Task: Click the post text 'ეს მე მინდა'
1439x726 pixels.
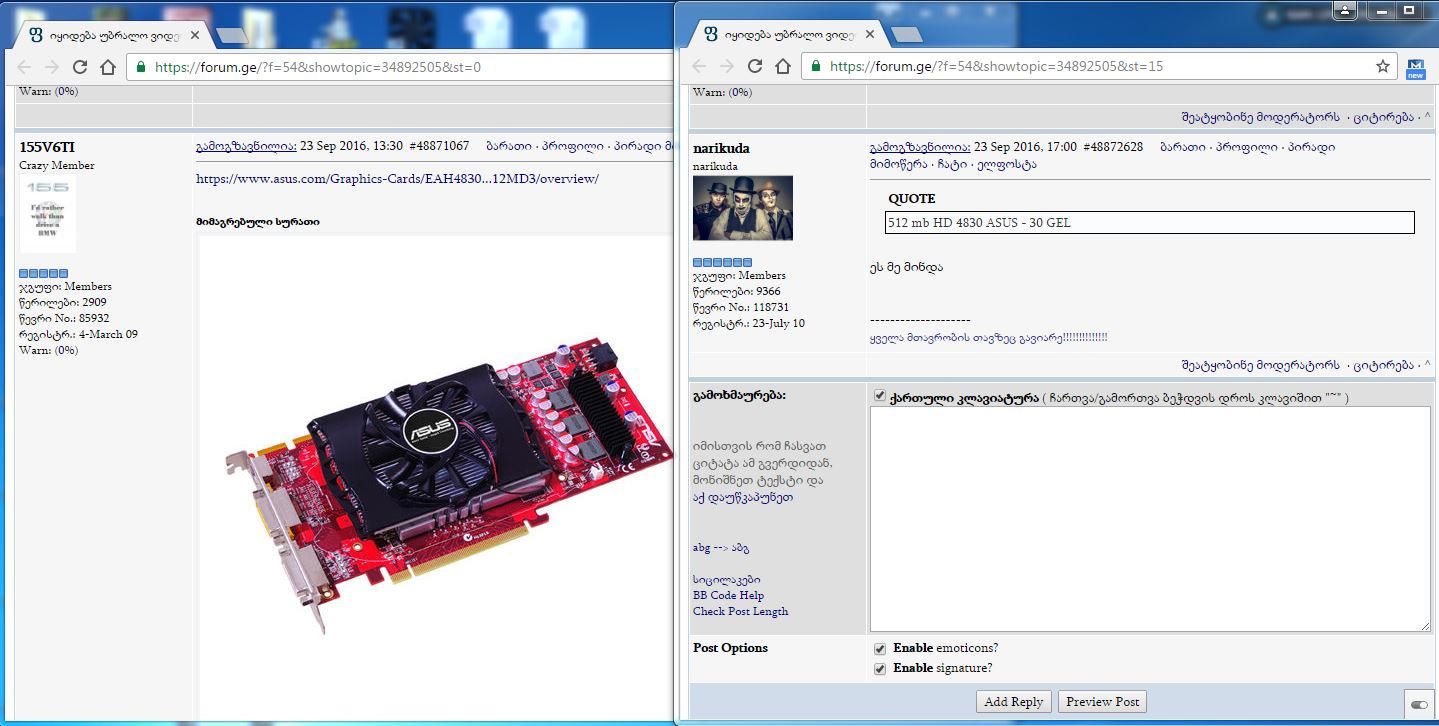Action: 906,267
